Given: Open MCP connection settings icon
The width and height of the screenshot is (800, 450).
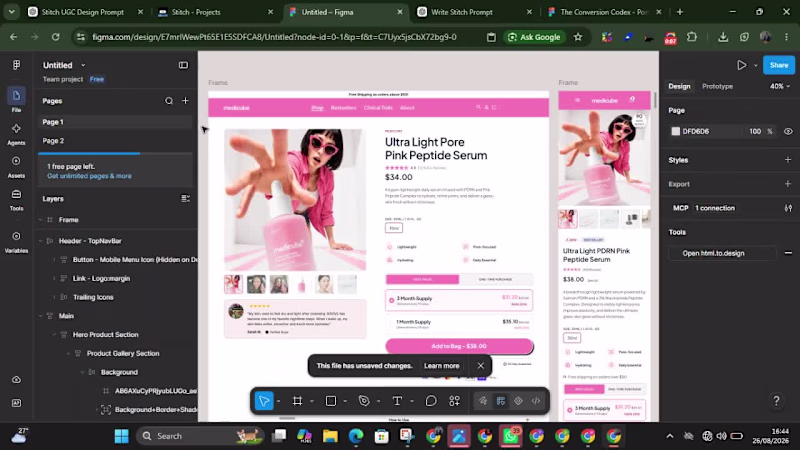Looking at the screenshot, I should click(x=788, y=208).
